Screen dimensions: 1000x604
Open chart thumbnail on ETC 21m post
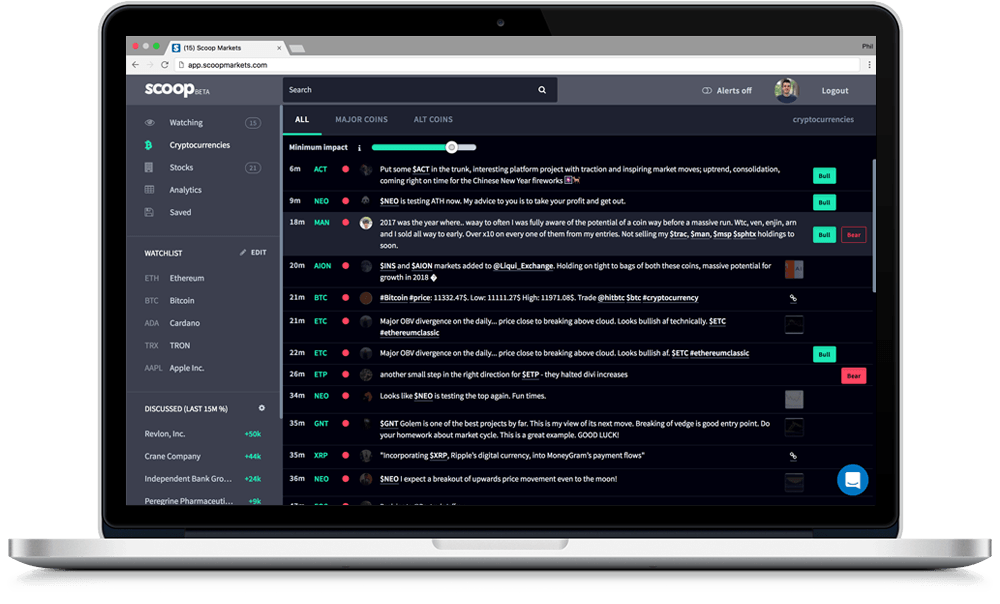coord(793,324)
